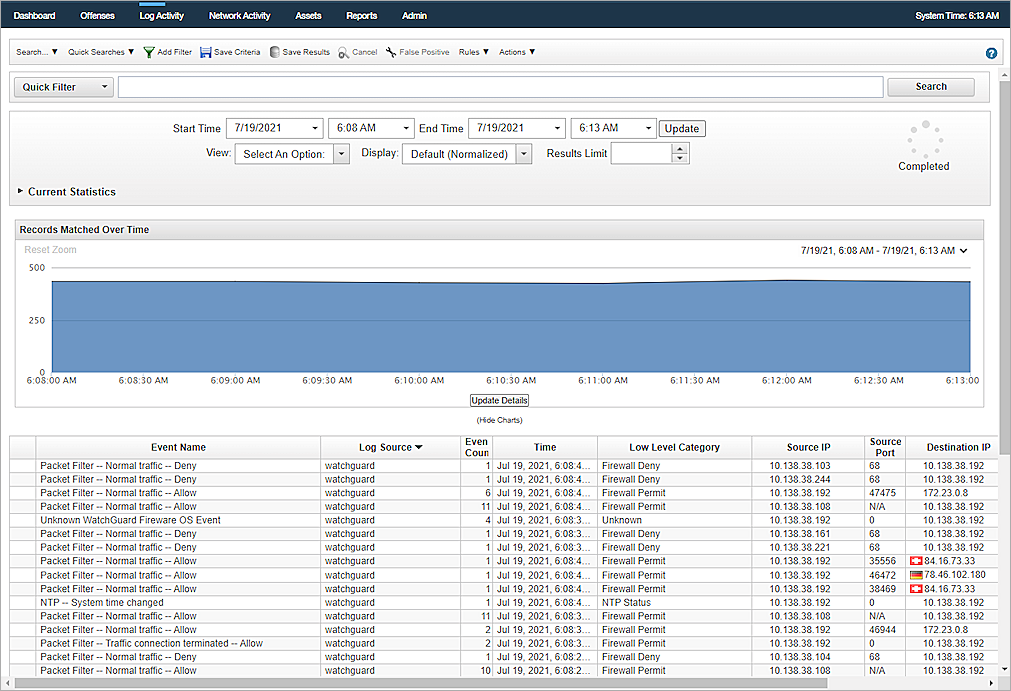The width and height of the screenshot is (1011, 691).
Task: Click the Save Criteria disk icon
Action: point(206,52)
